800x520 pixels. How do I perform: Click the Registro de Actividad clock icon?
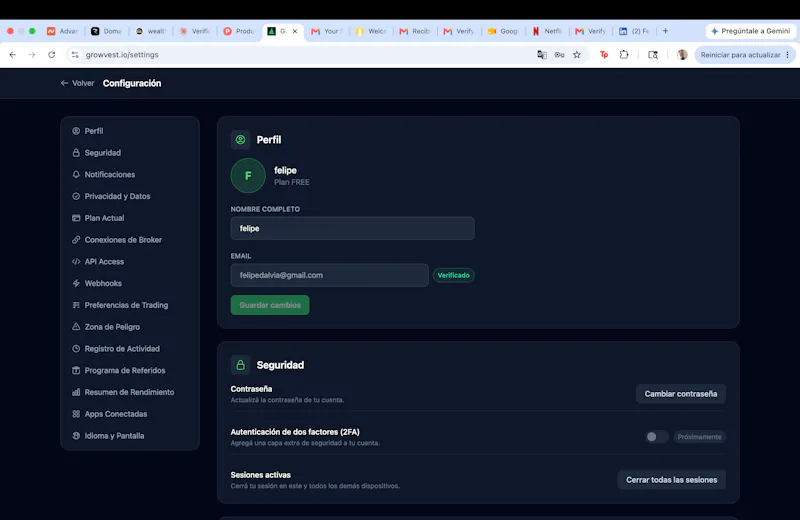(76, 349)
